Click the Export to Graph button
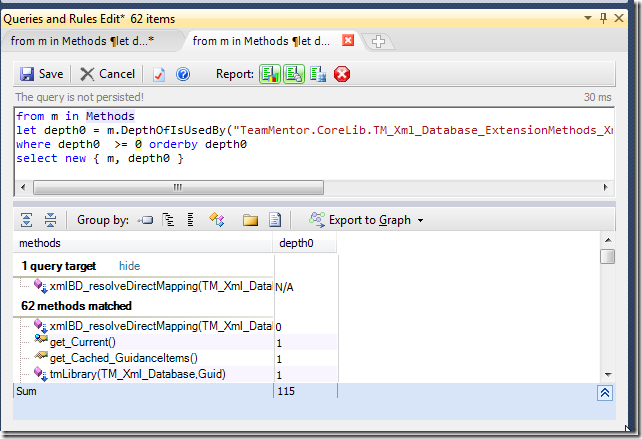 (x=359, y=220)
